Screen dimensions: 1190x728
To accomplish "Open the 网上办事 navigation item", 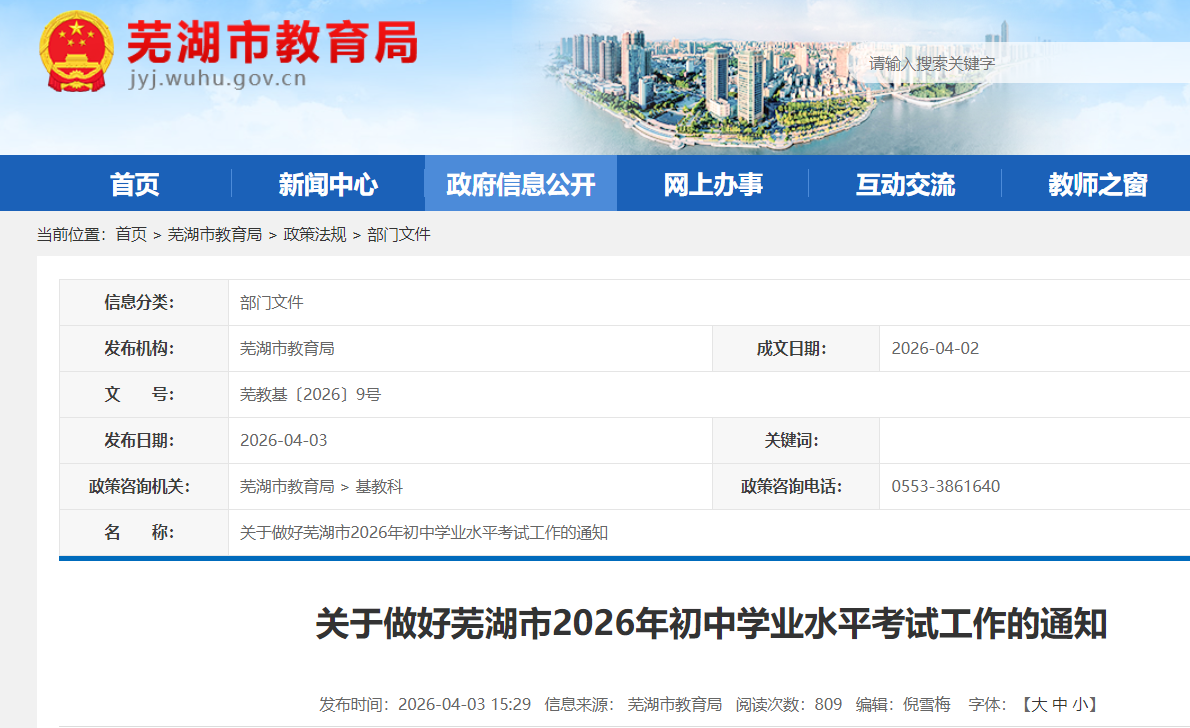I will tap(713, 184).
